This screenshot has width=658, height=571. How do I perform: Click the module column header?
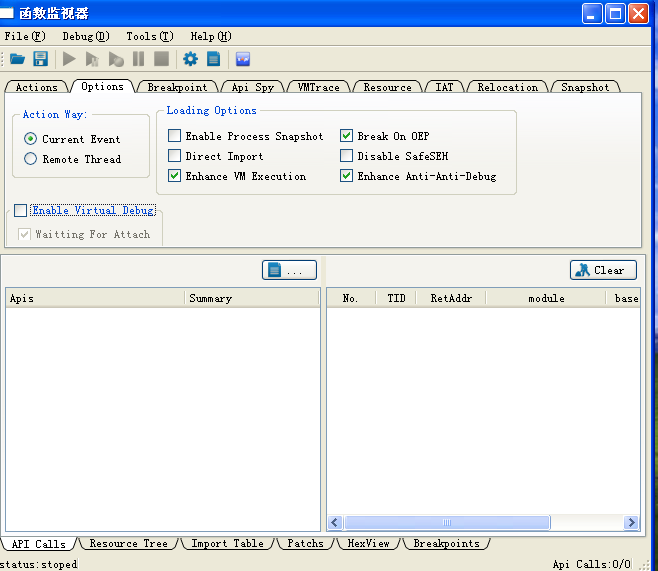point(546,298)
